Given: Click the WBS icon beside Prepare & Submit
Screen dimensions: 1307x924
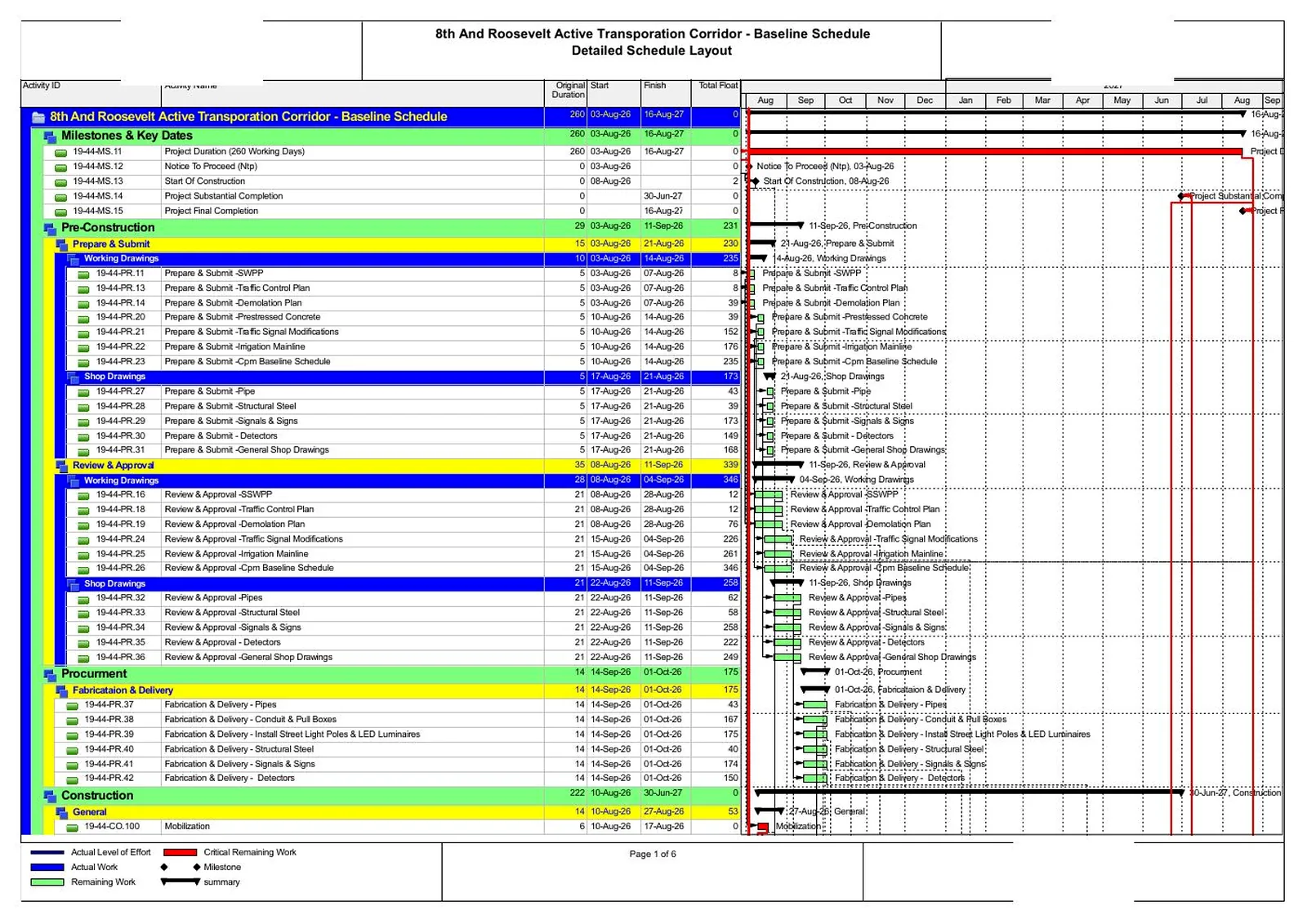Looking at the screenshot, I should coord(61,244).
